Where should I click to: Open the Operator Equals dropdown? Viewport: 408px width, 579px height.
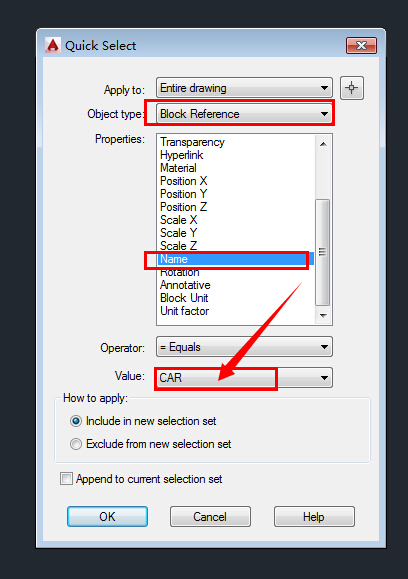[244, 347]
